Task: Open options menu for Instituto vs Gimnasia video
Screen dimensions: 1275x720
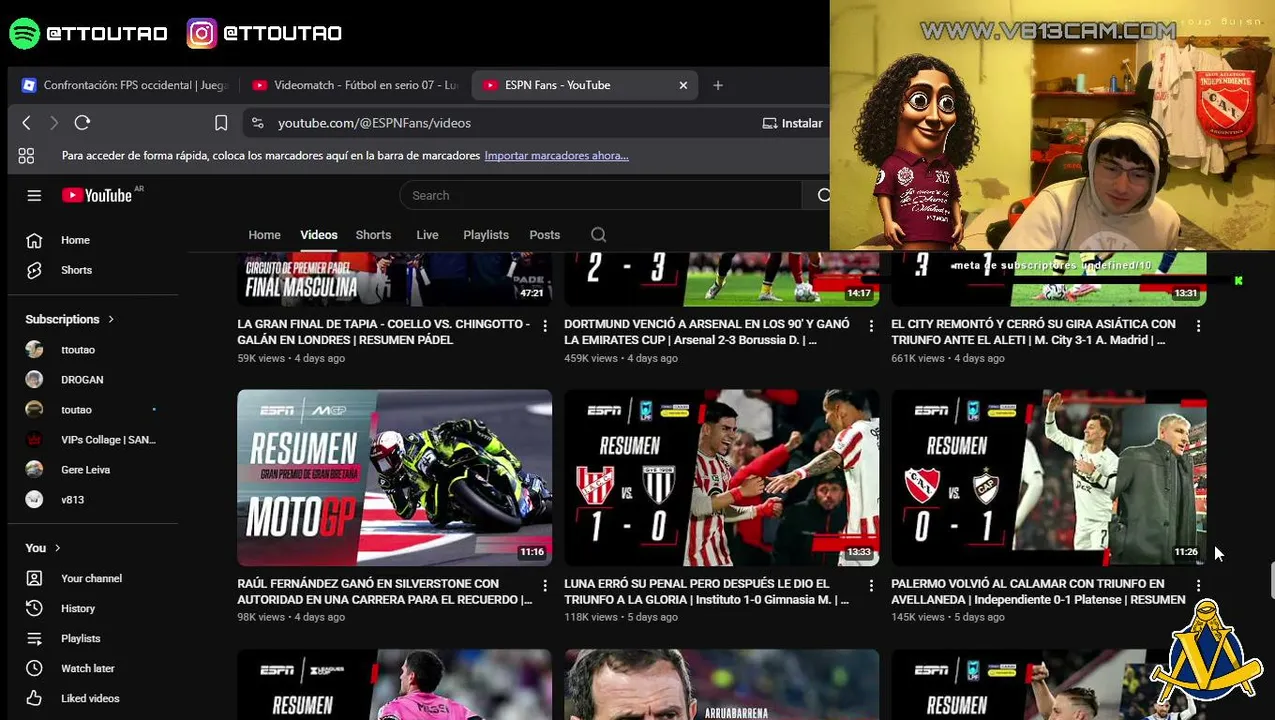Action: (871, 585)
